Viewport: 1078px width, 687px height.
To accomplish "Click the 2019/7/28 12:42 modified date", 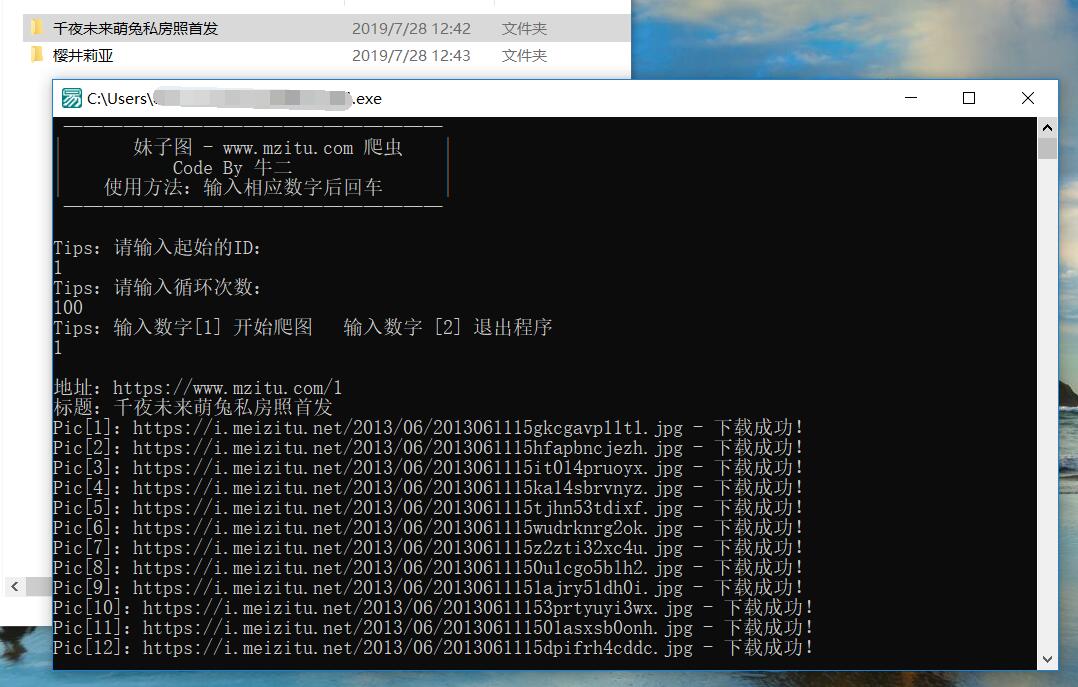I will (411, 28).
